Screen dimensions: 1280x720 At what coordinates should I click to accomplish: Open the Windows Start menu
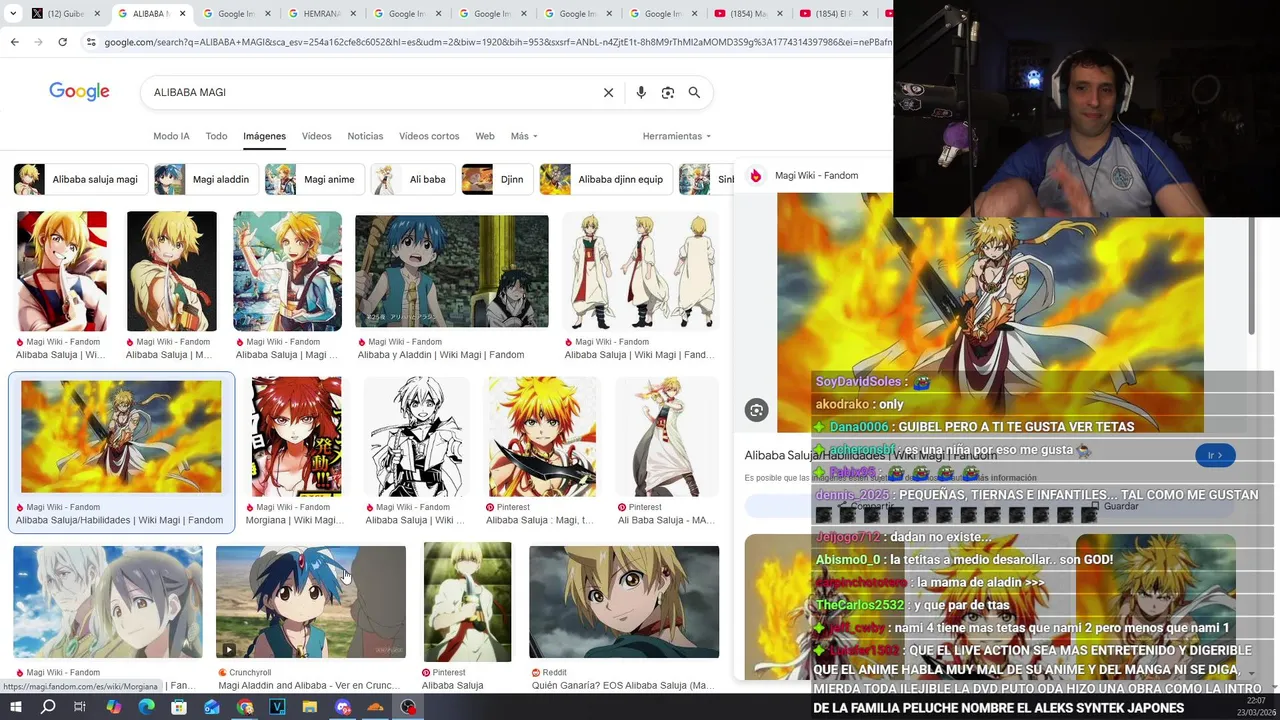pyautogui.click(x=15, y=707)
